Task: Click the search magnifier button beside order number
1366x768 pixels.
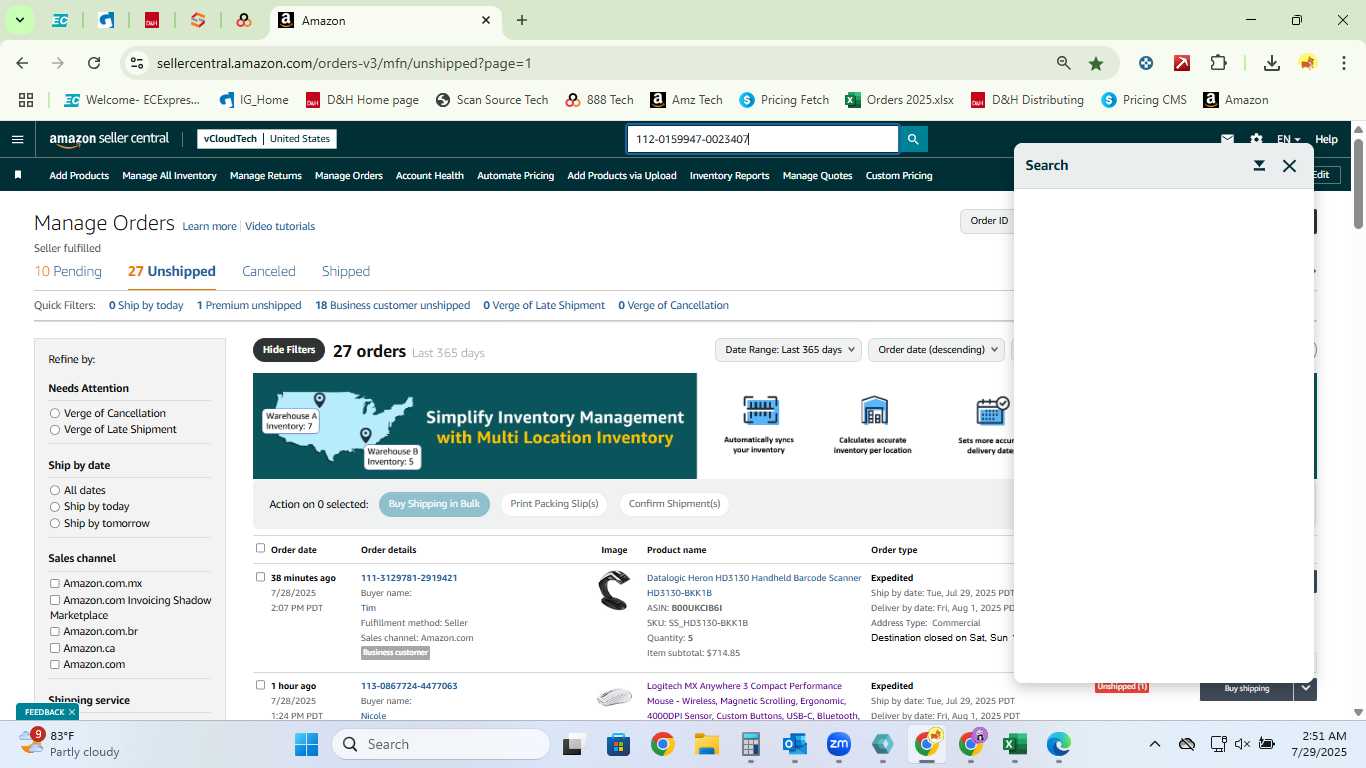Action: pyautogui.click(x=913, y=139)
